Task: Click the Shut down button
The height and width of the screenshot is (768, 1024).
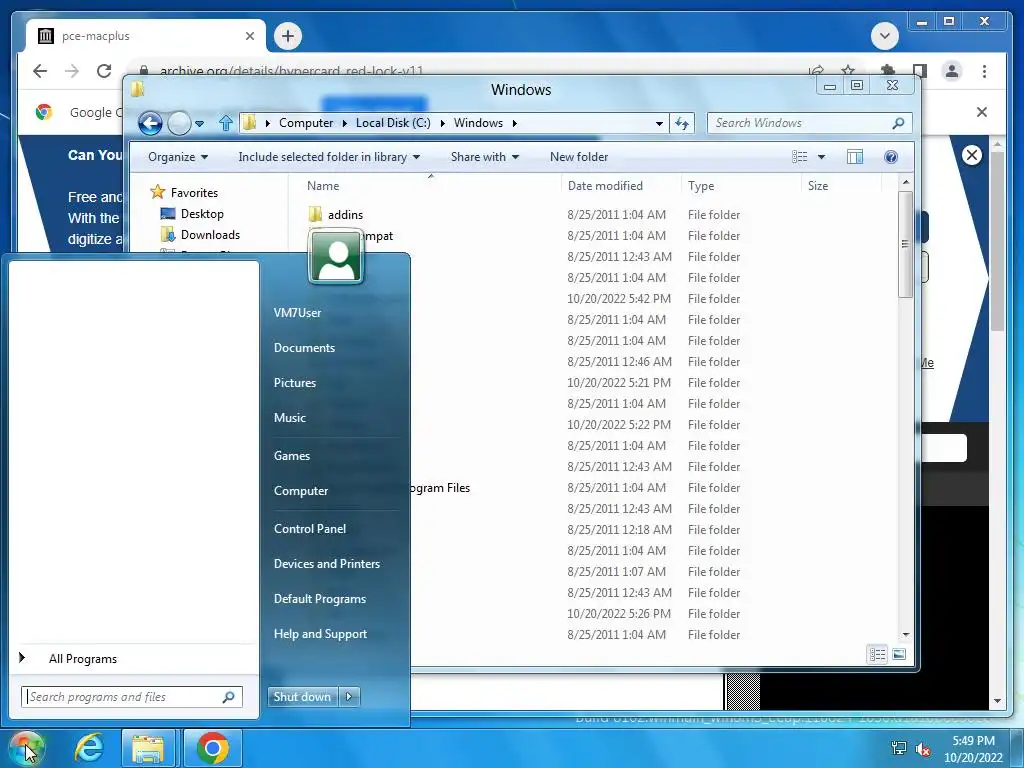Action: [x=302, y=697]
